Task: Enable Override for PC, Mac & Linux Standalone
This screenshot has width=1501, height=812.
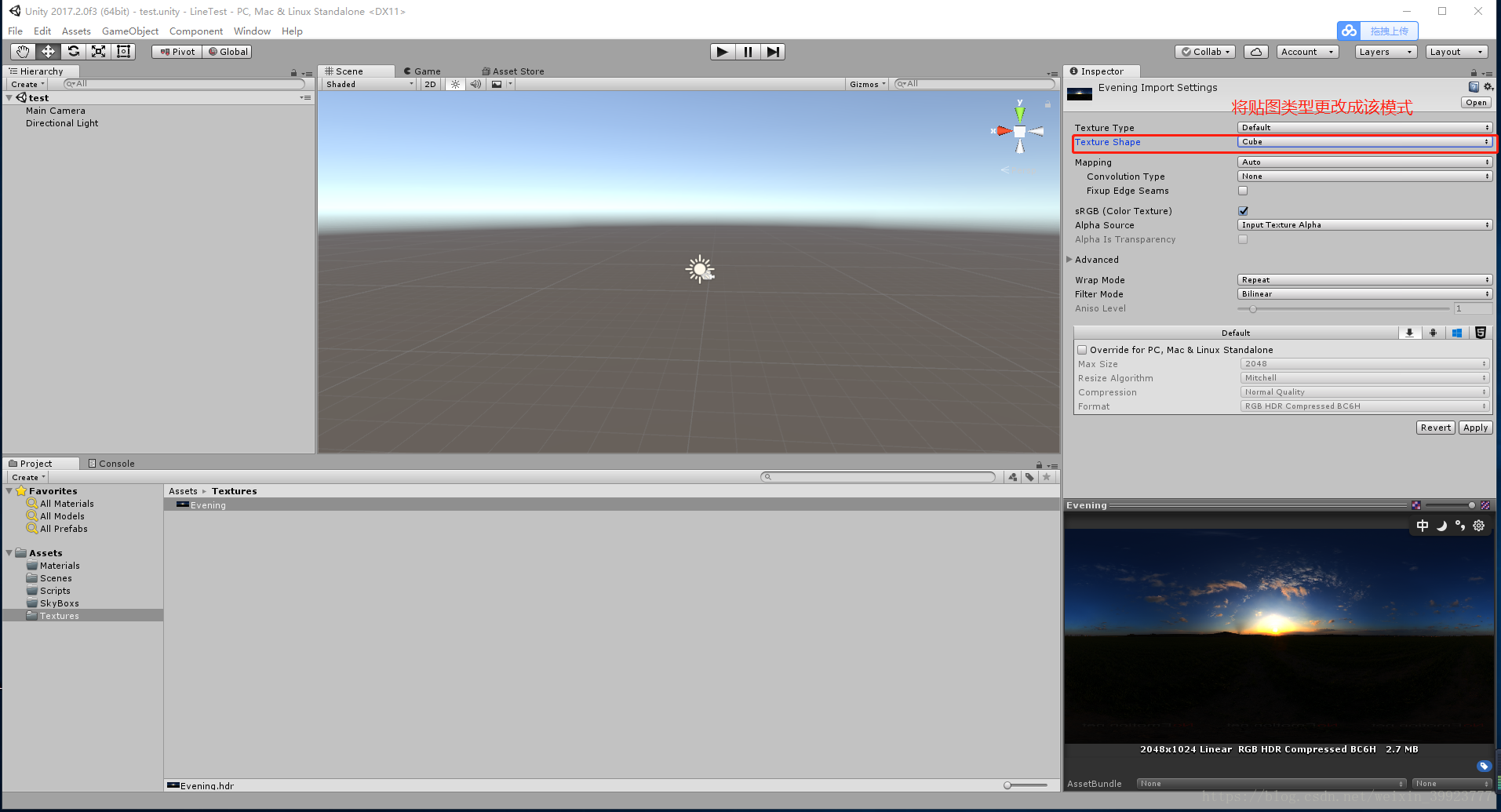Action: (x=1082, y=350)
